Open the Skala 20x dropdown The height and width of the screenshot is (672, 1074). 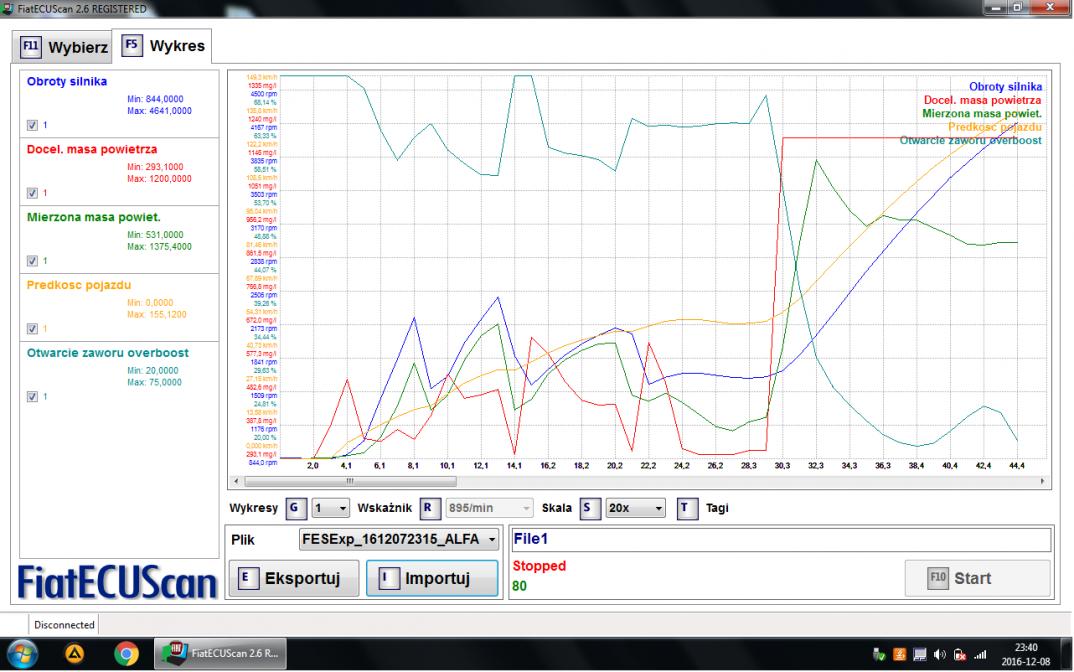pyautogui.click(x=635, y=508)
